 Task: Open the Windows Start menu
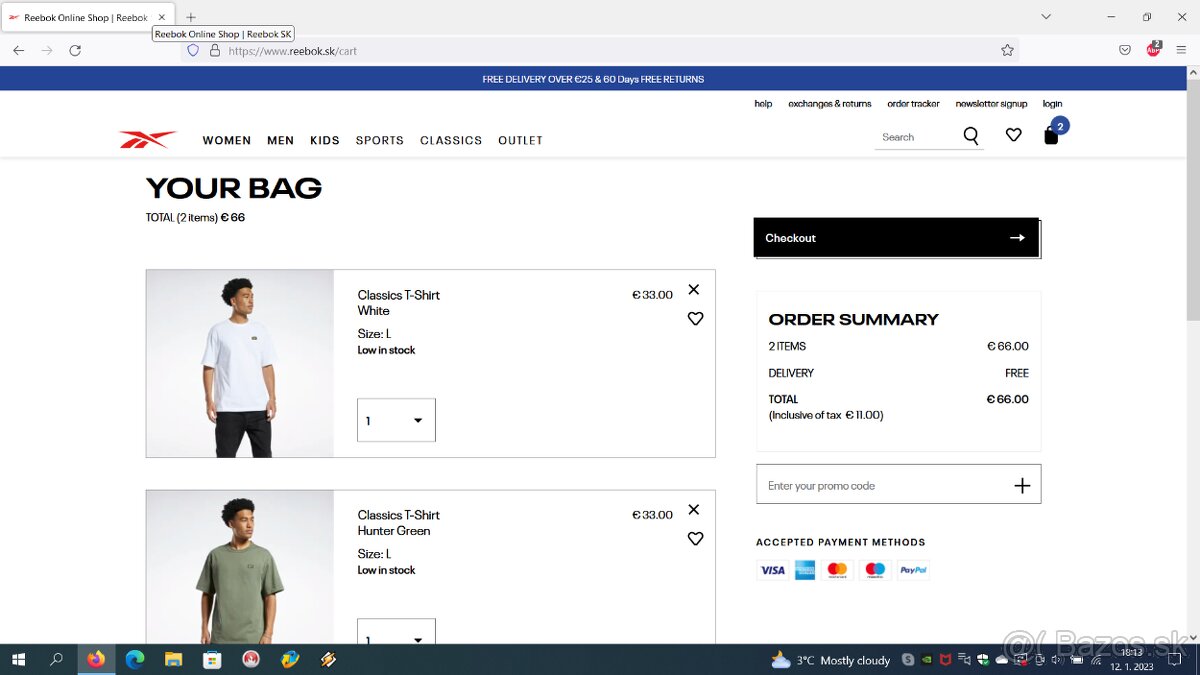click(18, 660)
